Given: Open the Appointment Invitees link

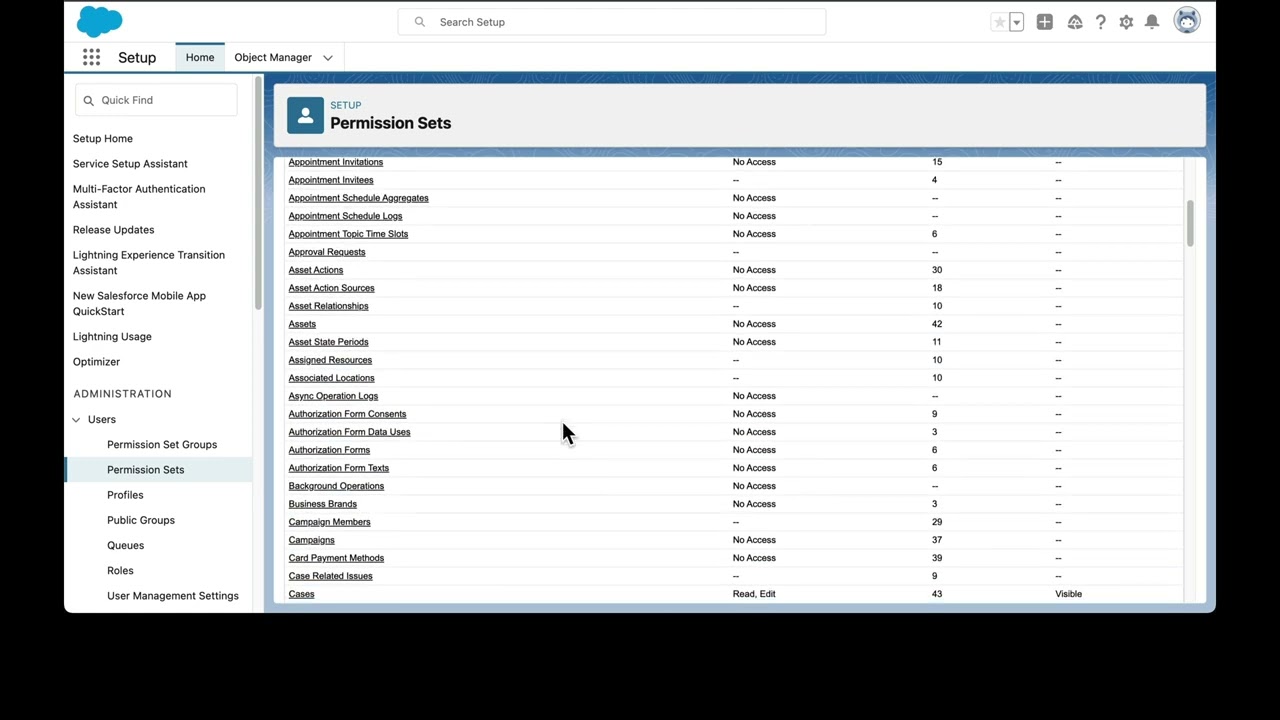Looking at the screenshot, I should click(x=331, y=180).
